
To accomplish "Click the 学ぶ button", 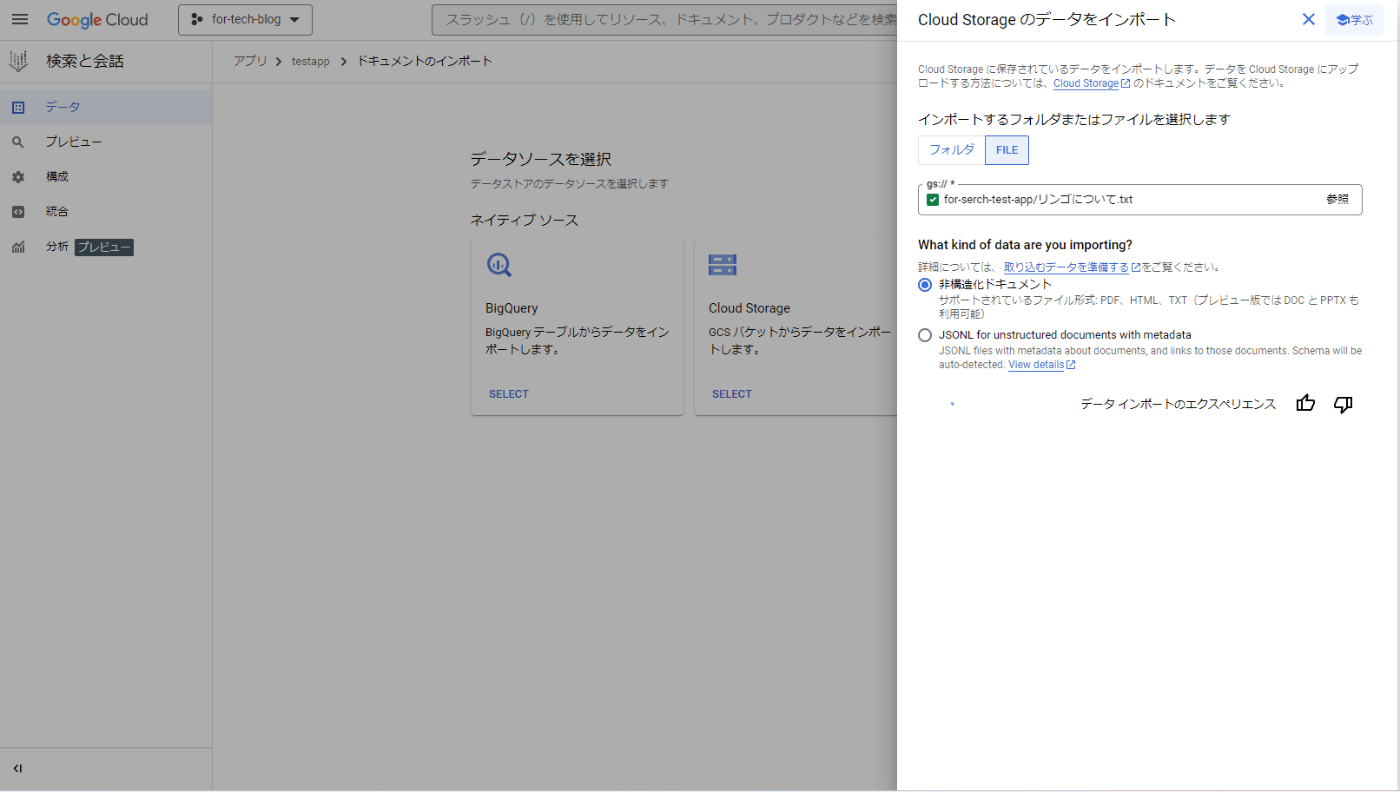I will click(1354, 19).
